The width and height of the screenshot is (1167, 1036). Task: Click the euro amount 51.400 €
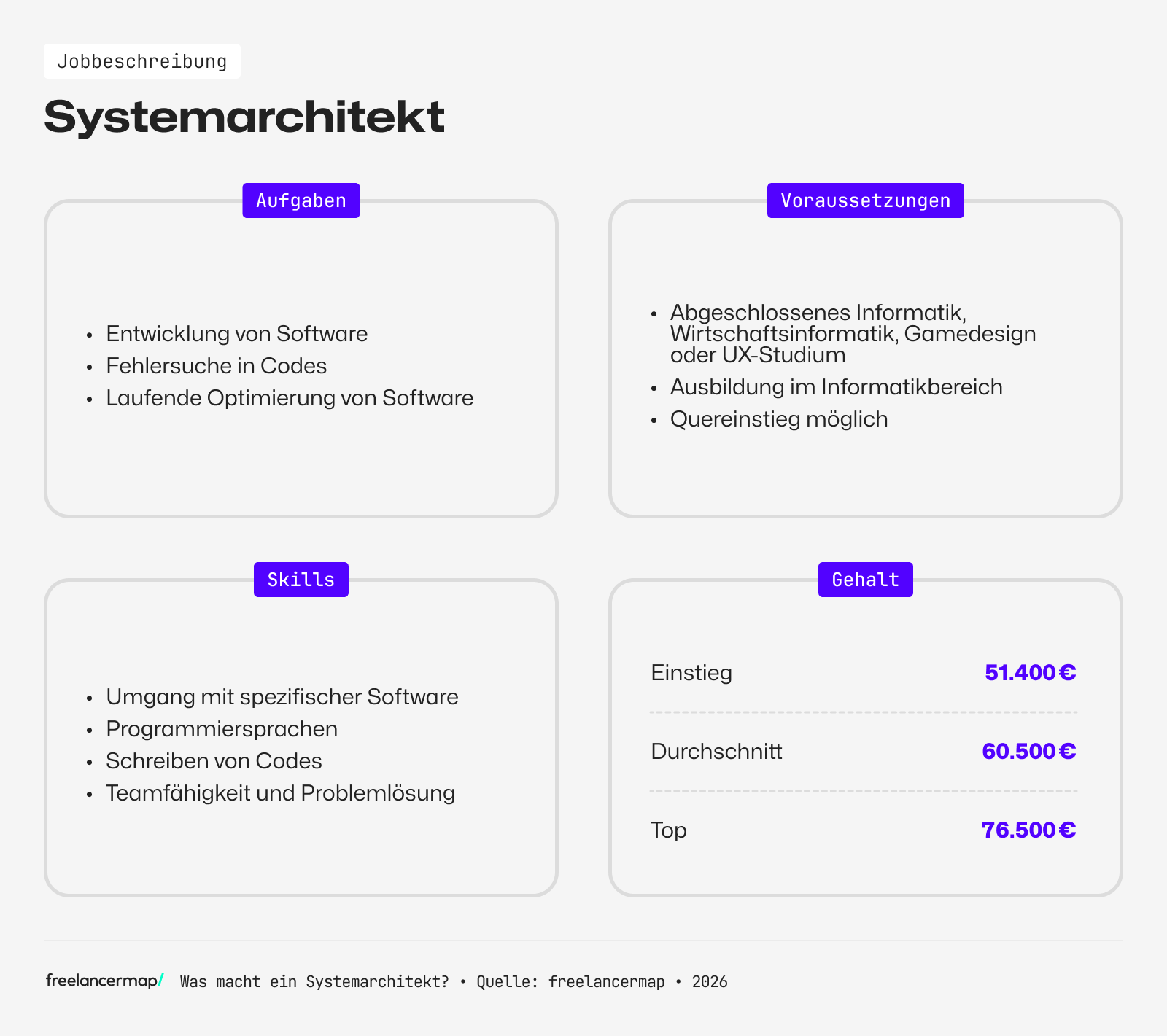pos(1030,673)
